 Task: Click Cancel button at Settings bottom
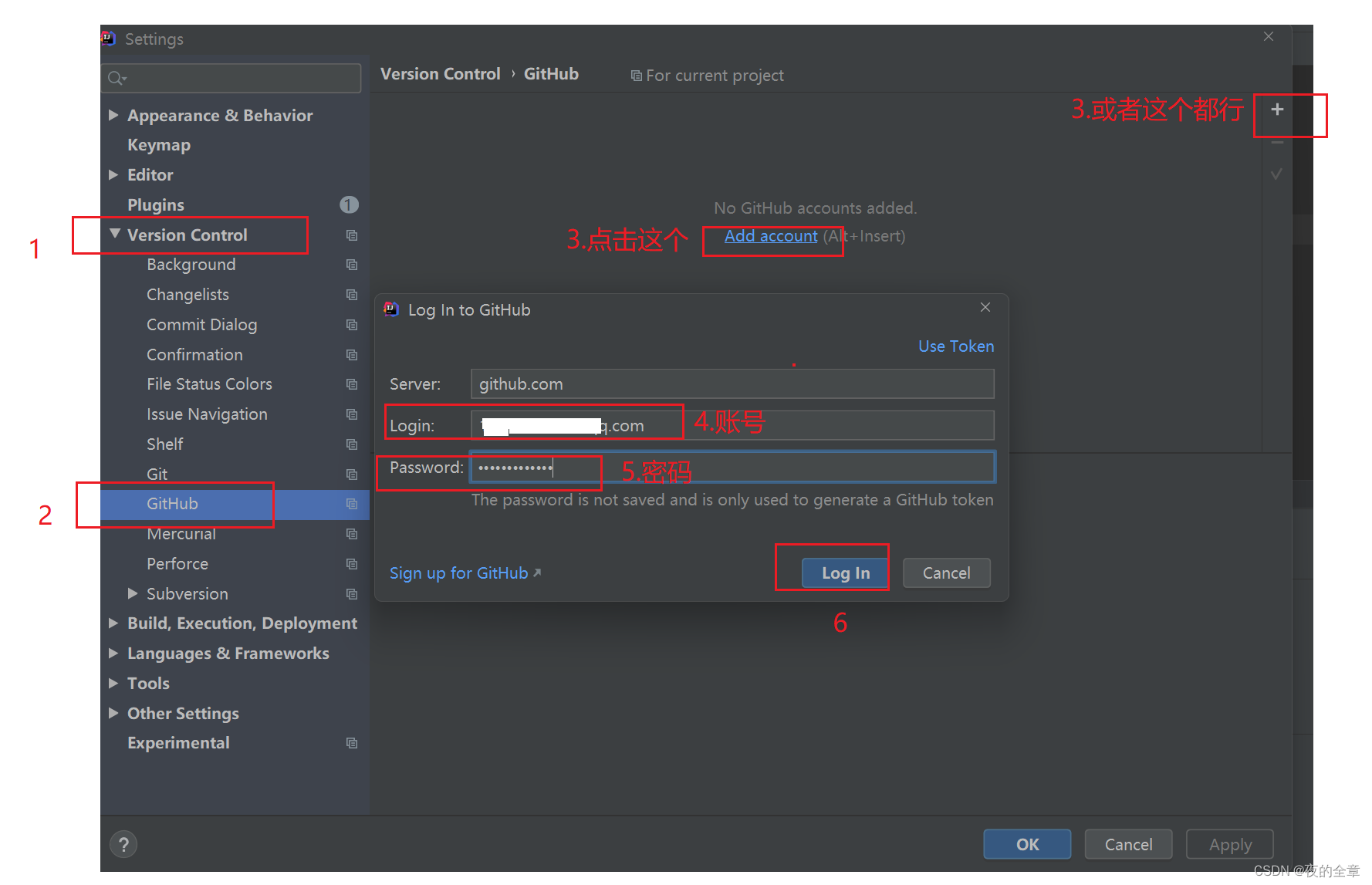(x=1128, y=844)
